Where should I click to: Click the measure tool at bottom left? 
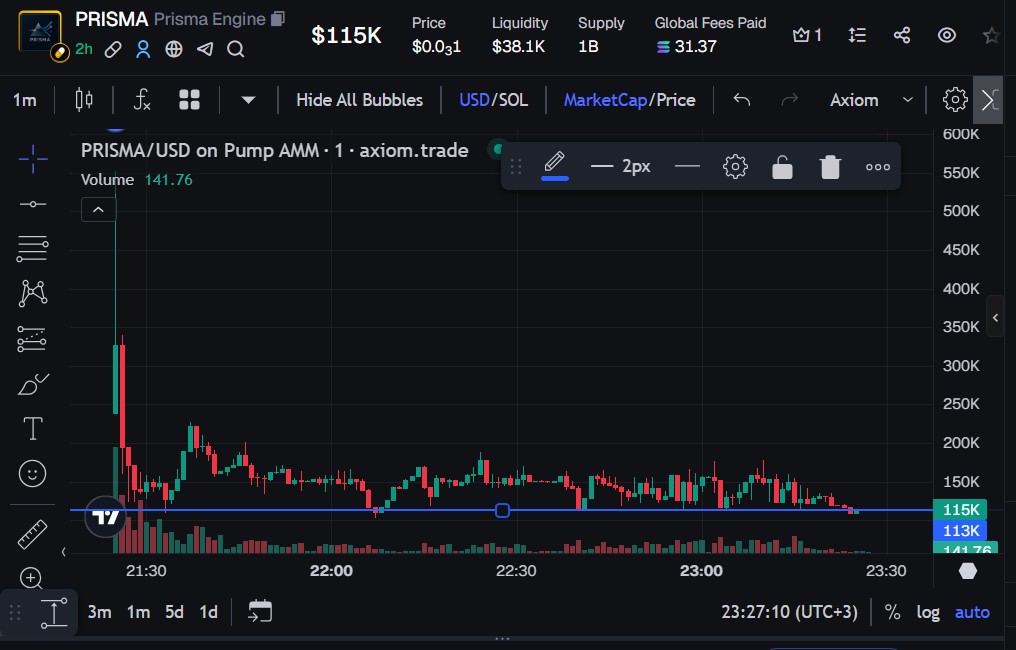[x=54, y=612]
